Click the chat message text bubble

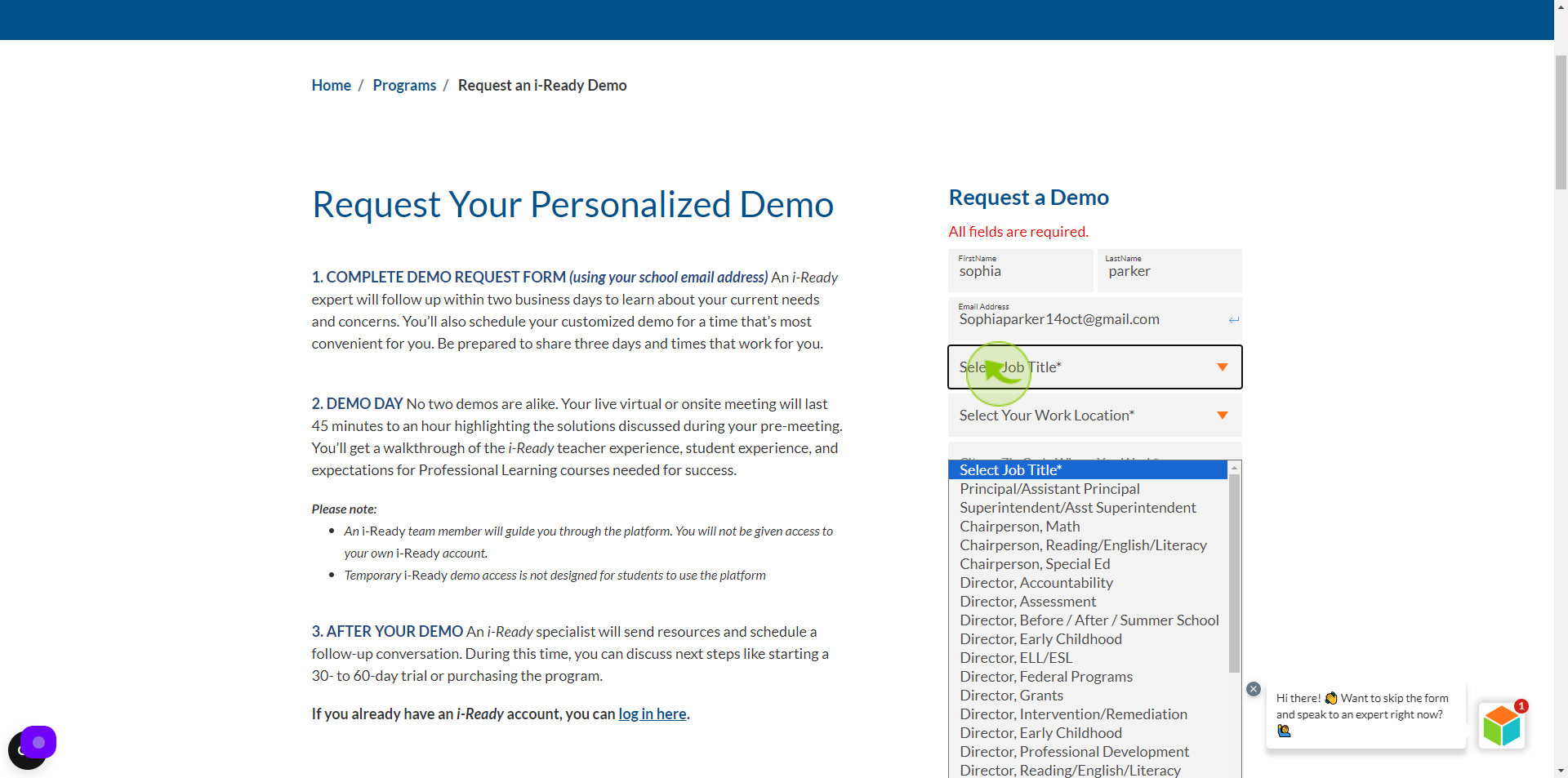coord(1366,715)
